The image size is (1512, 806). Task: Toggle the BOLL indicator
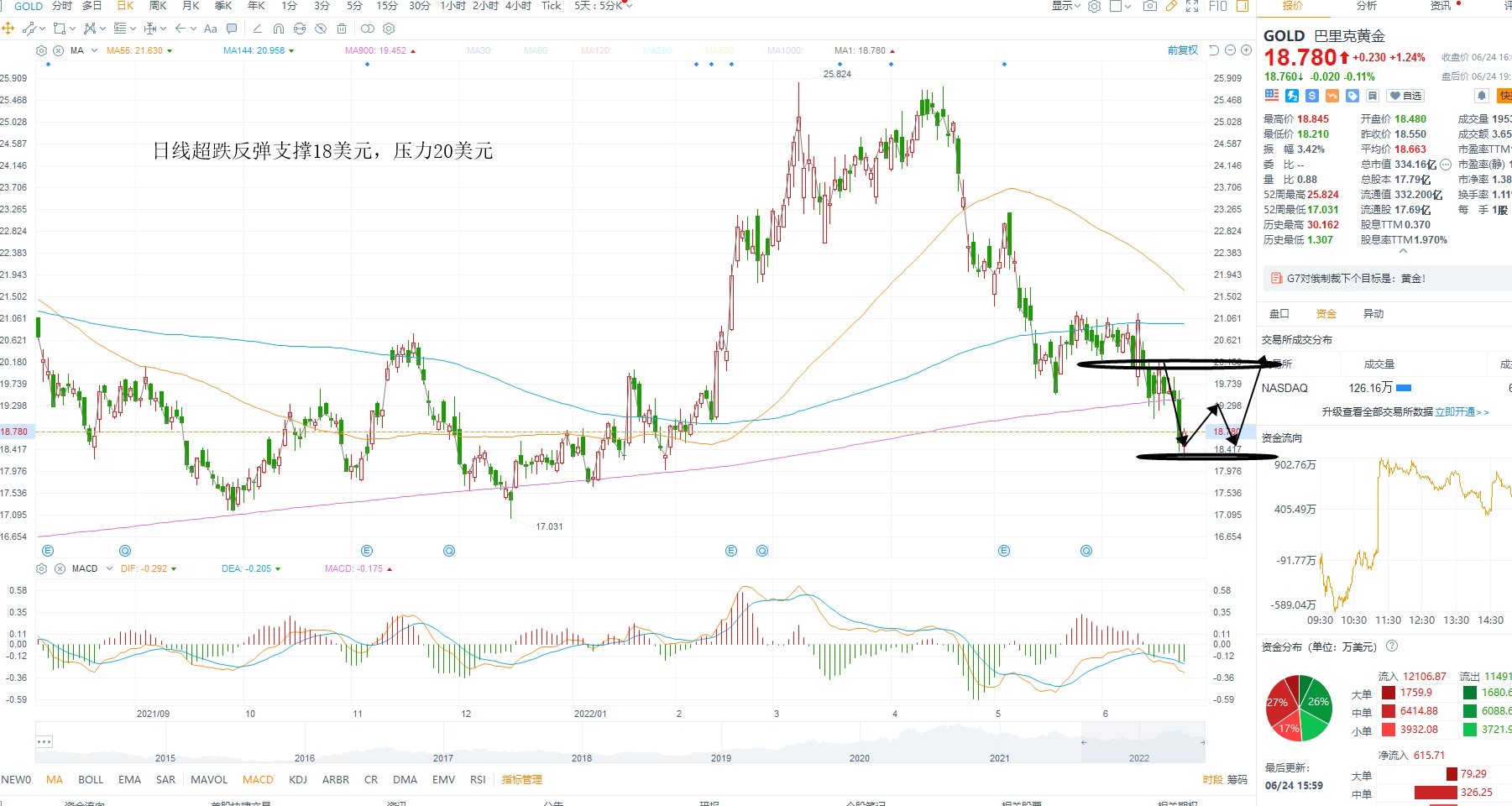click(91, 780)
